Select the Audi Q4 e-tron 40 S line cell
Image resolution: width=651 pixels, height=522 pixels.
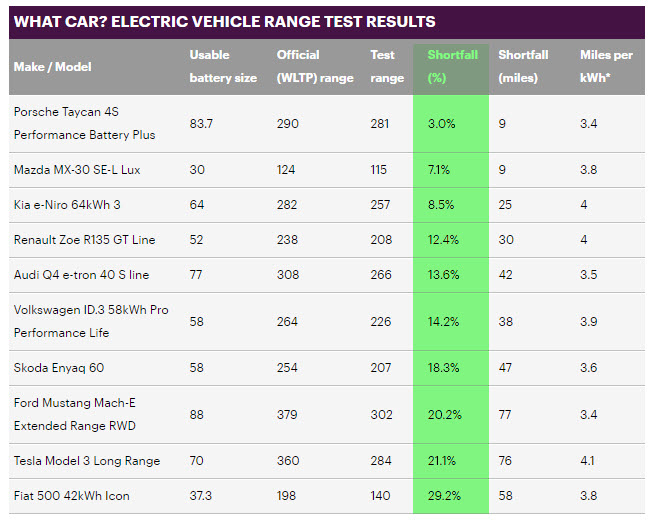[81, 275]
